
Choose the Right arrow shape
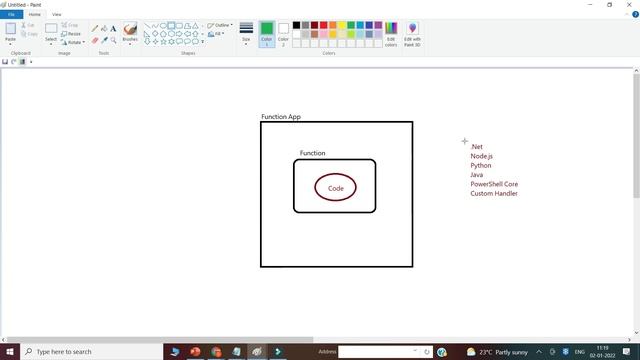179,34
